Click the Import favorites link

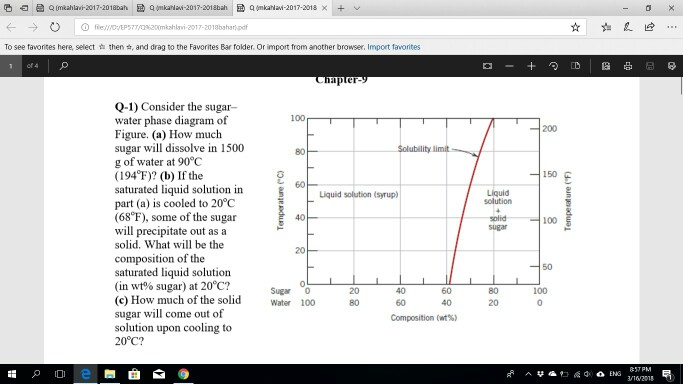coord(394,47)
